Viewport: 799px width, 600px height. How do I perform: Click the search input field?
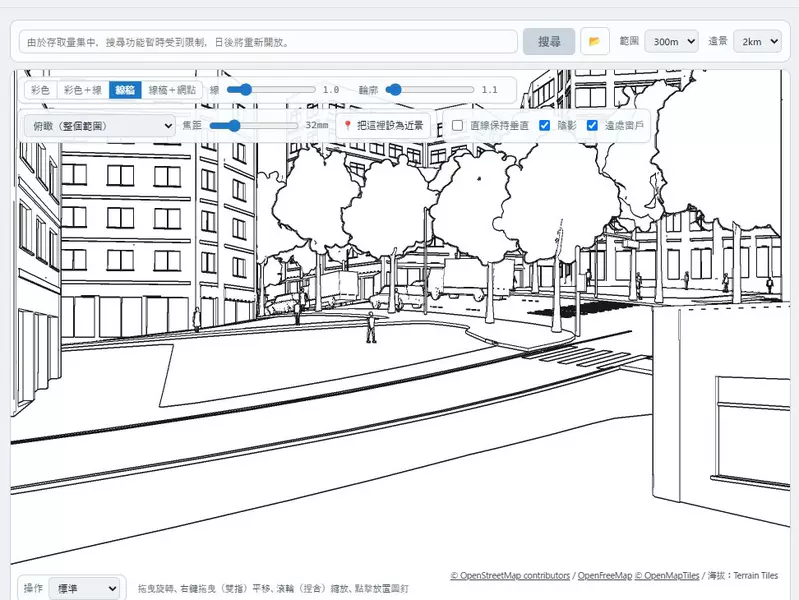pos(269,42)
